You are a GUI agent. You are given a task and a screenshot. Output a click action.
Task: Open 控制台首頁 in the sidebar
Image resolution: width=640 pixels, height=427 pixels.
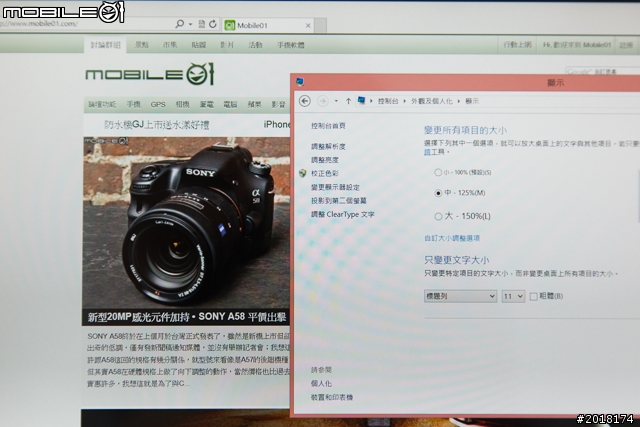(328, 126)
